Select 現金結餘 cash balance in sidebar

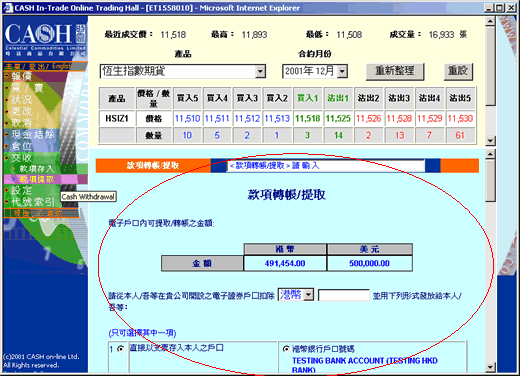[33, 134]
